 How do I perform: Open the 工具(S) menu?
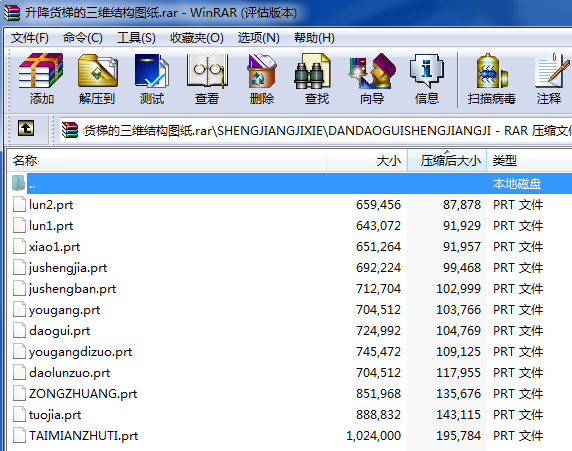[x=136, y=38]
